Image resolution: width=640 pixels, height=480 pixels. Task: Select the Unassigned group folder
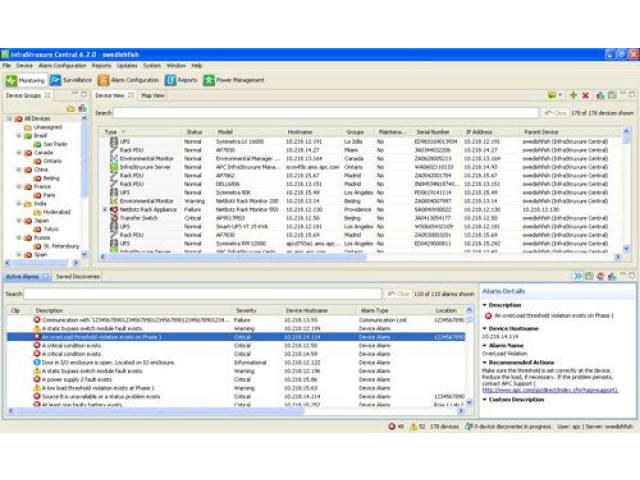[43, 127]
